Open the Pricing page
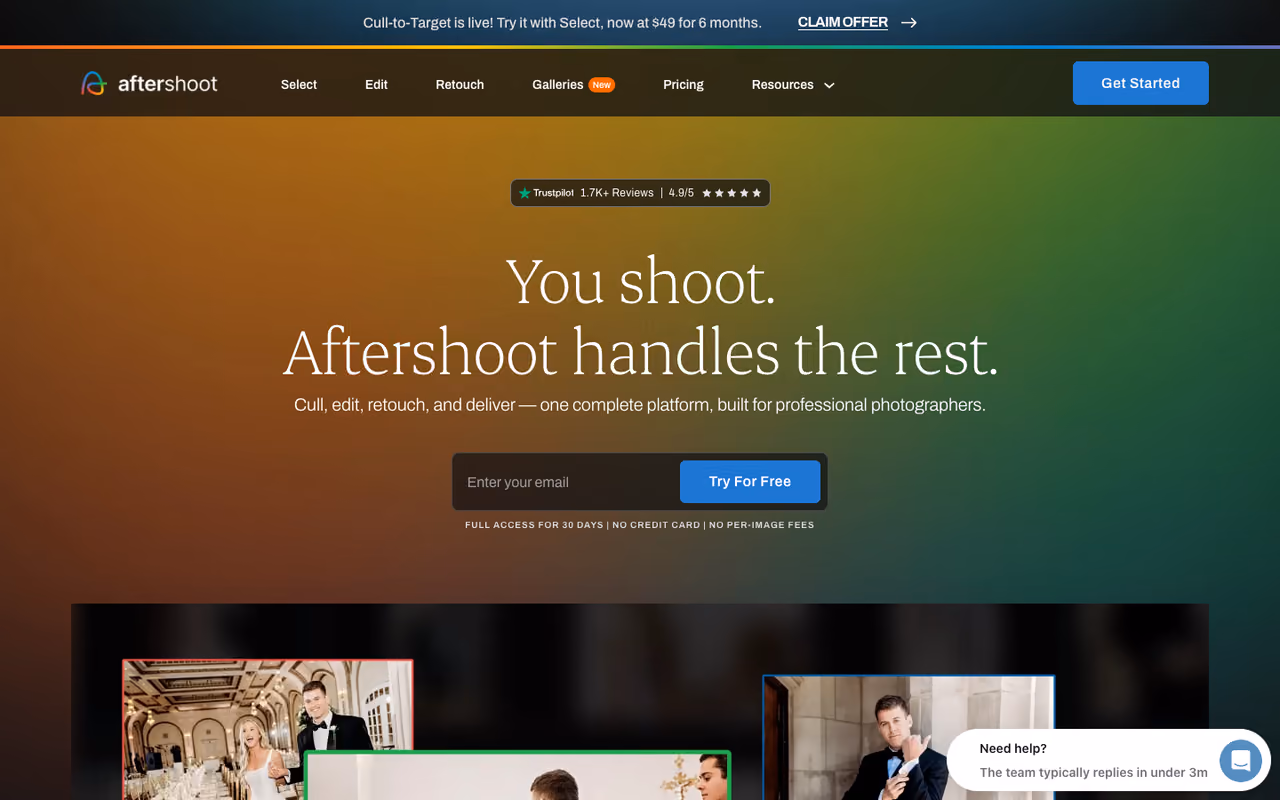Viewport: 1280px width, 800px height. (x=683, y=85)
